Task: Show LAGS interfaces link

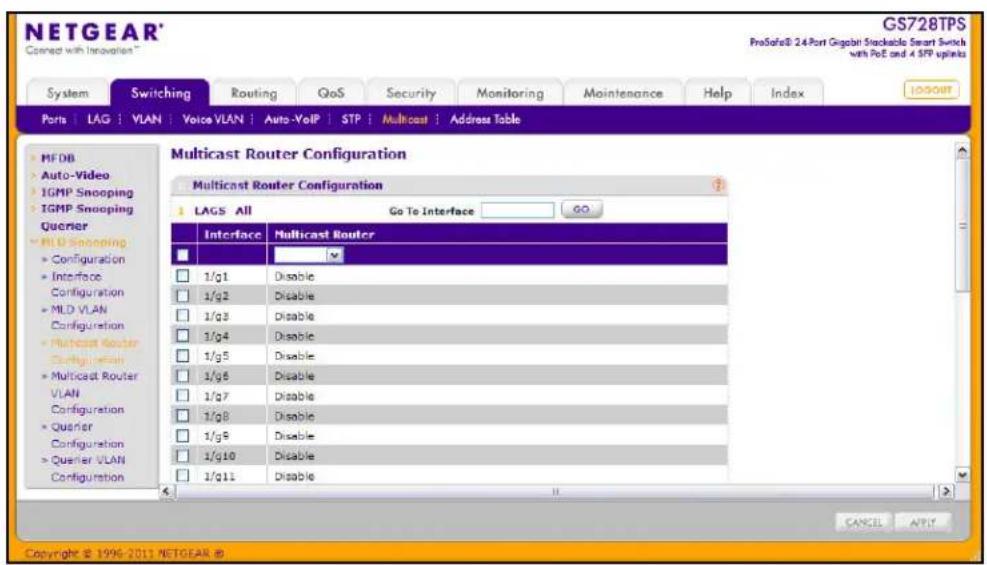Action: coord(210,211)
